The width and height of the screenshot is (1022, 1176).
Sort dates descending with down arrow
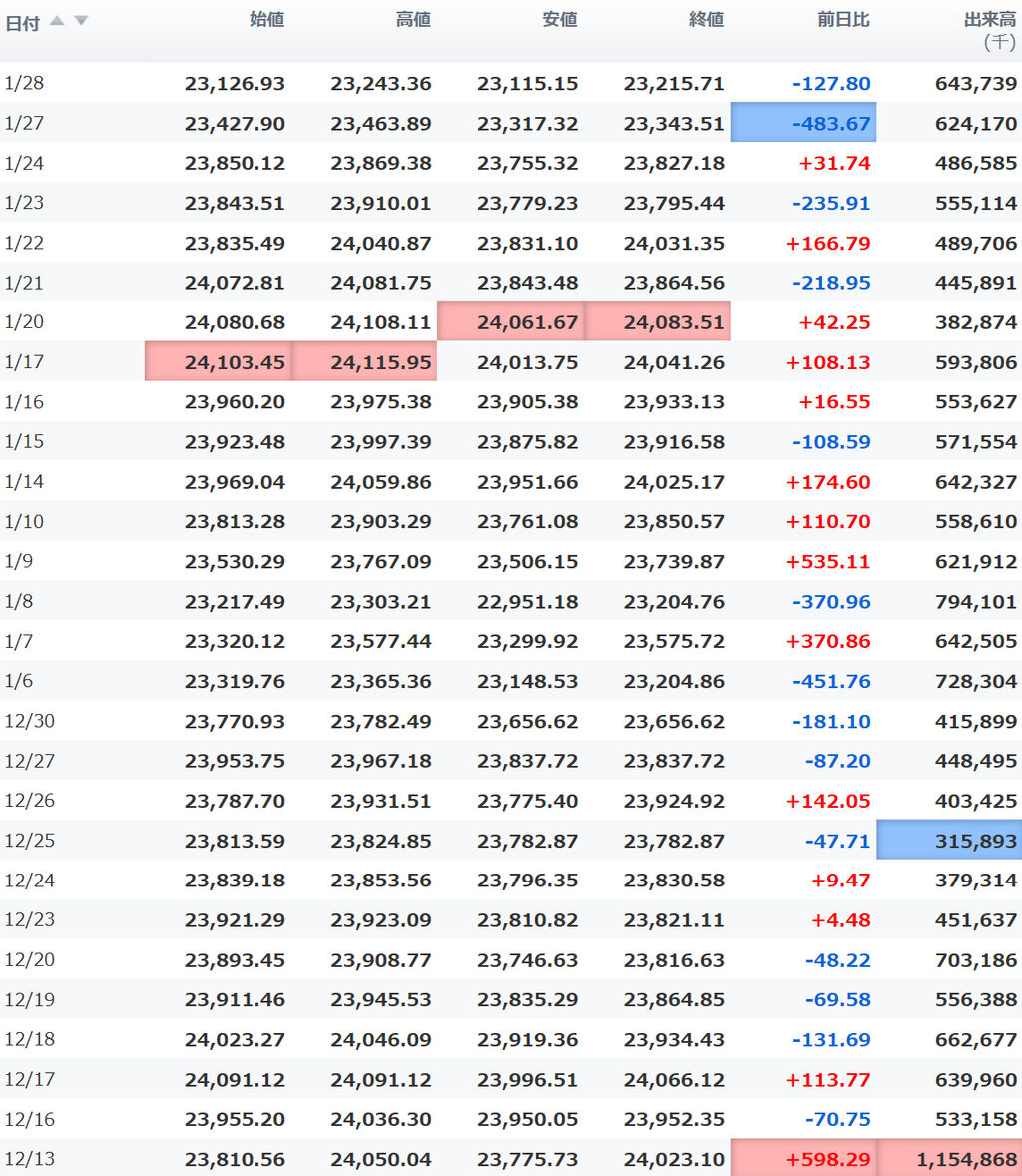point(81,21)
